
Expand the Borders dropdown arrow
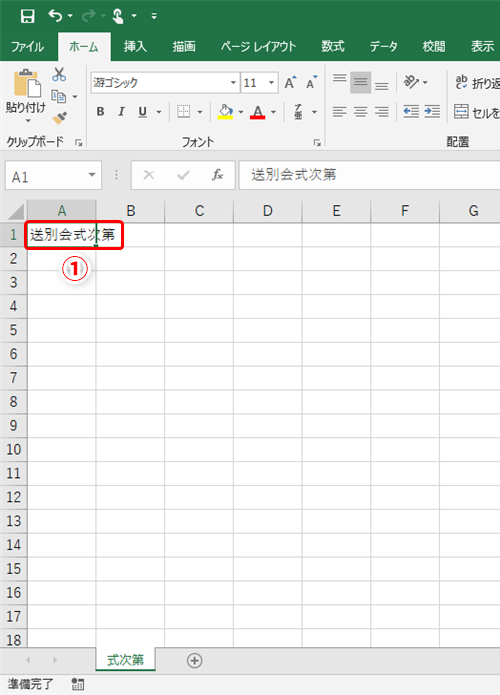200,112
